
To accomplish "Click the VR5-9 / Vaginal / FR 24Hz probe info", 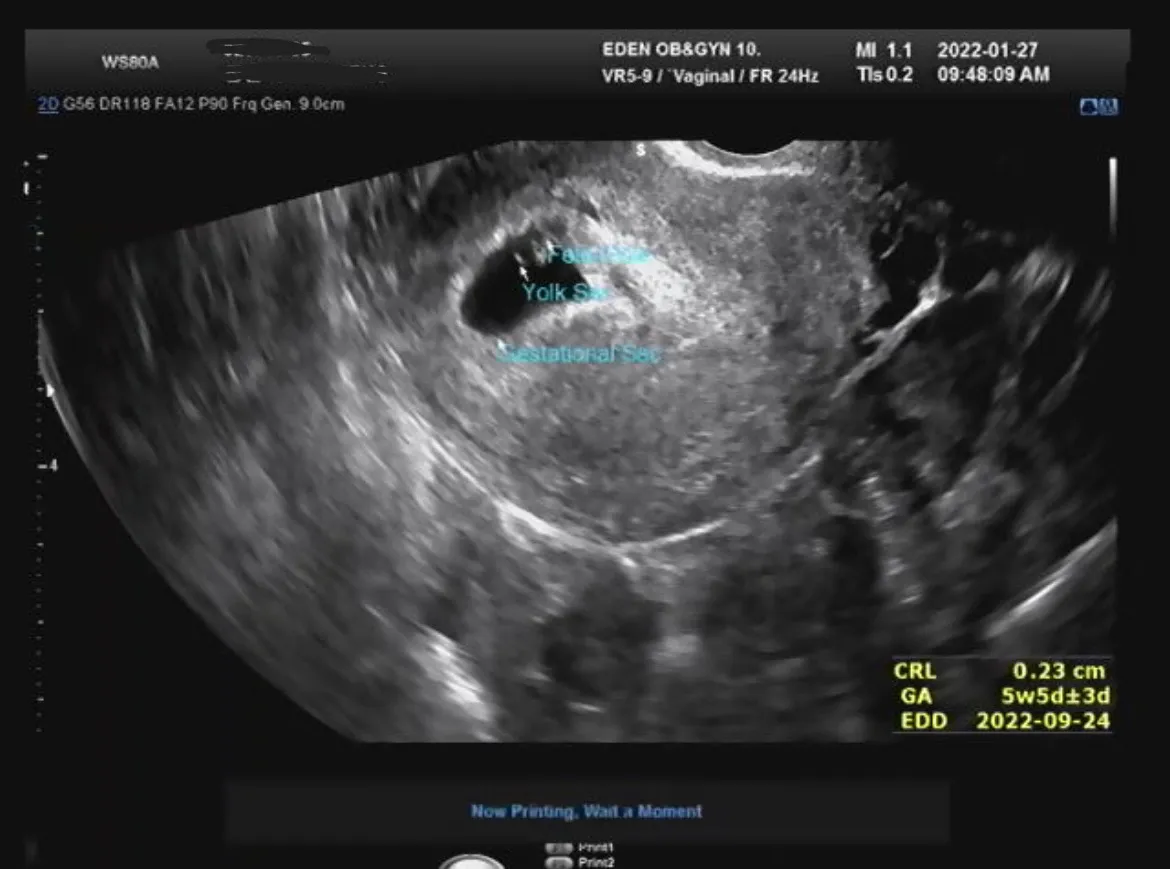I will pyautogui.click(x=710, y=75).
